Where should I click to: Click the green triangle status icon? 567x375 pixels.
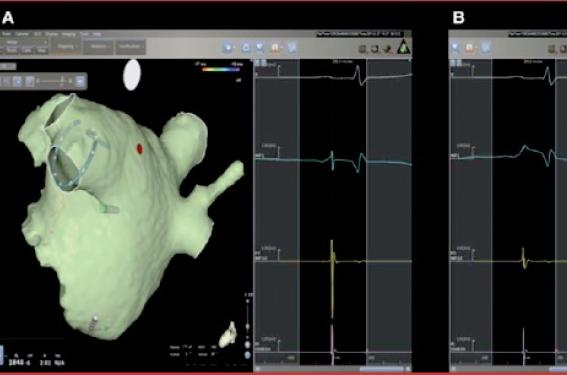pos(404,47)
